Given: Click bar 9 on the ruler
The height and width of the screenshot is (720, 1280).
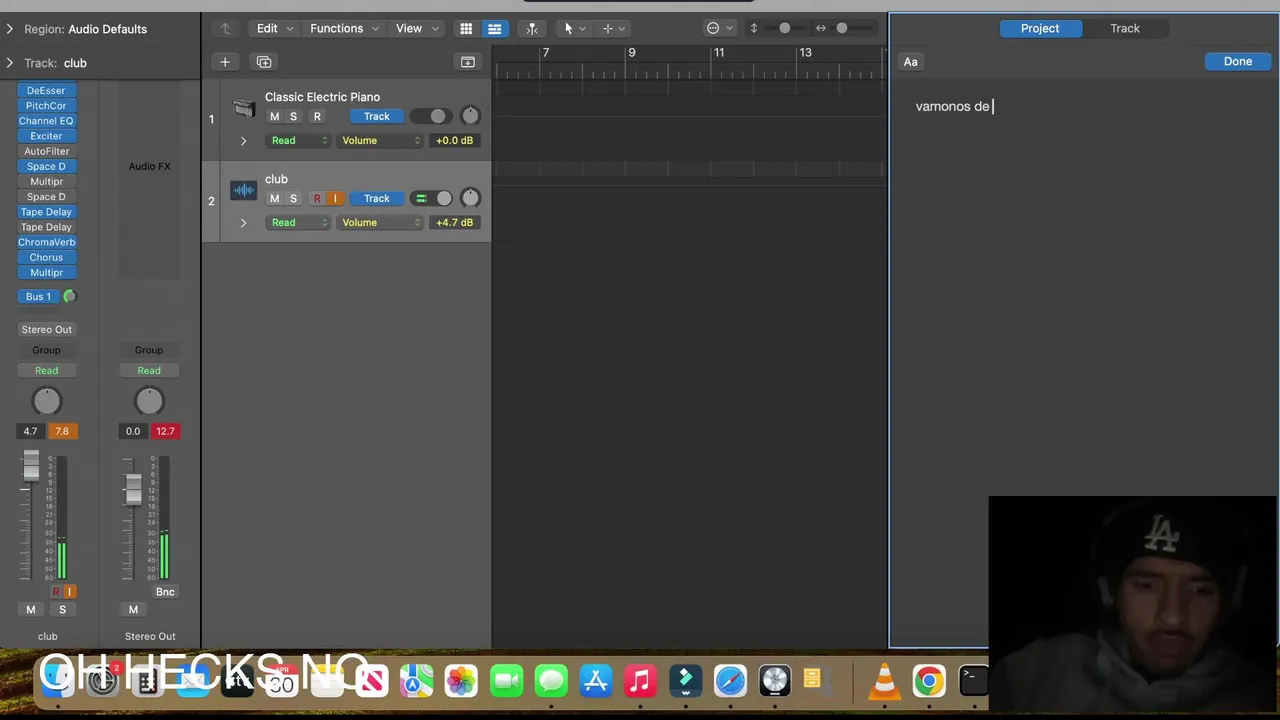Looking at the screenshot, I should [x=631, y=52].
